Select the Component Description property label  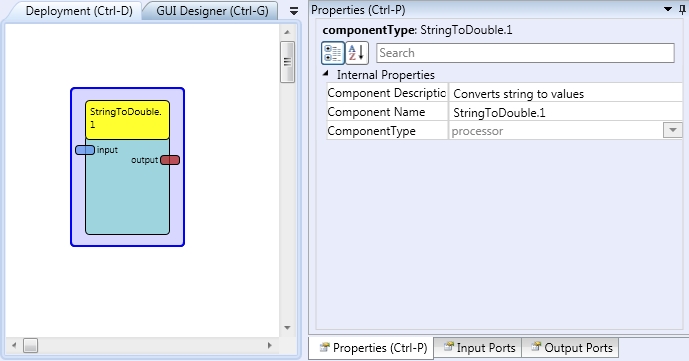click(387, 93)
